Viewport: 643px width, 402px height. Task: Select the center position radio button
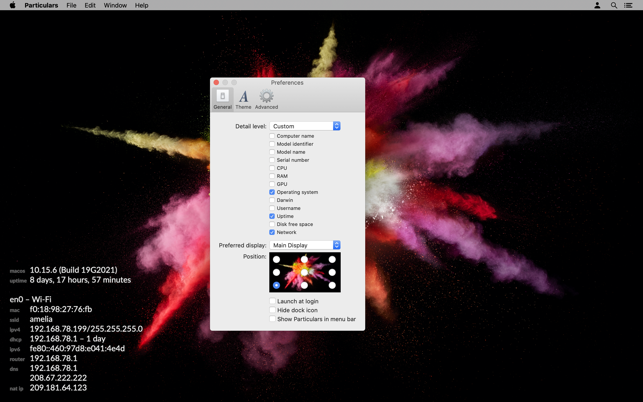point(304,272)
